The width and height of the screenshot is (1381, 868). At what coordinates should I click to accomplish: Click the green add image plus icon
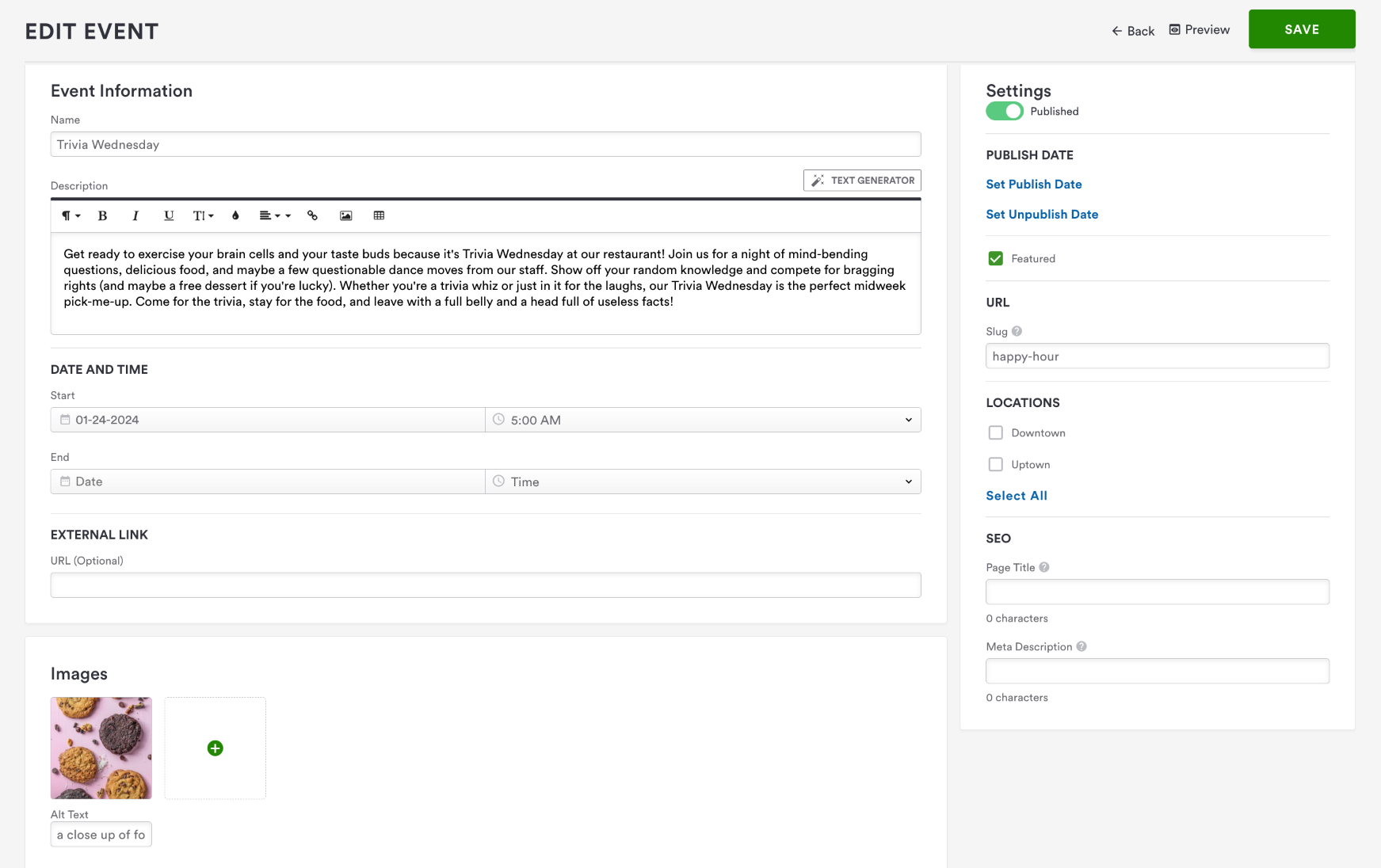(x=215, y=748)
